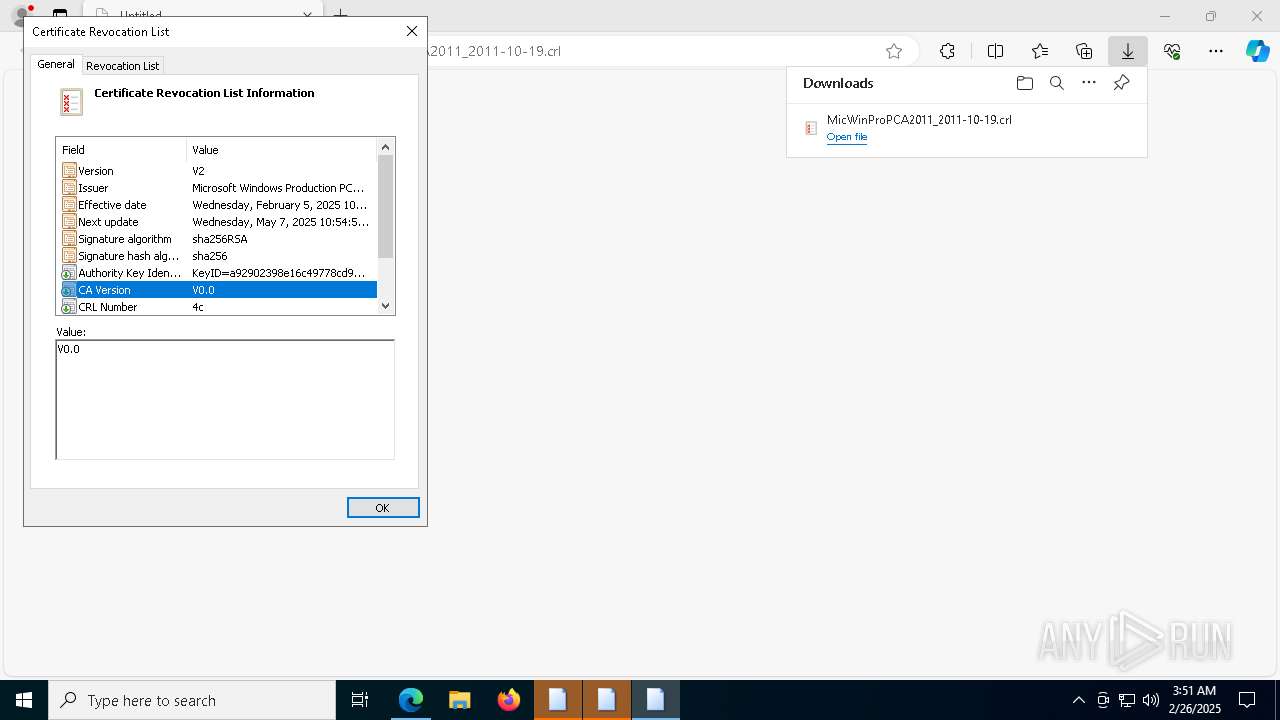1280x720 pixels.
Task: Open the downloads folder icon
Action: pyautogui.click(x=1024, y=83)
